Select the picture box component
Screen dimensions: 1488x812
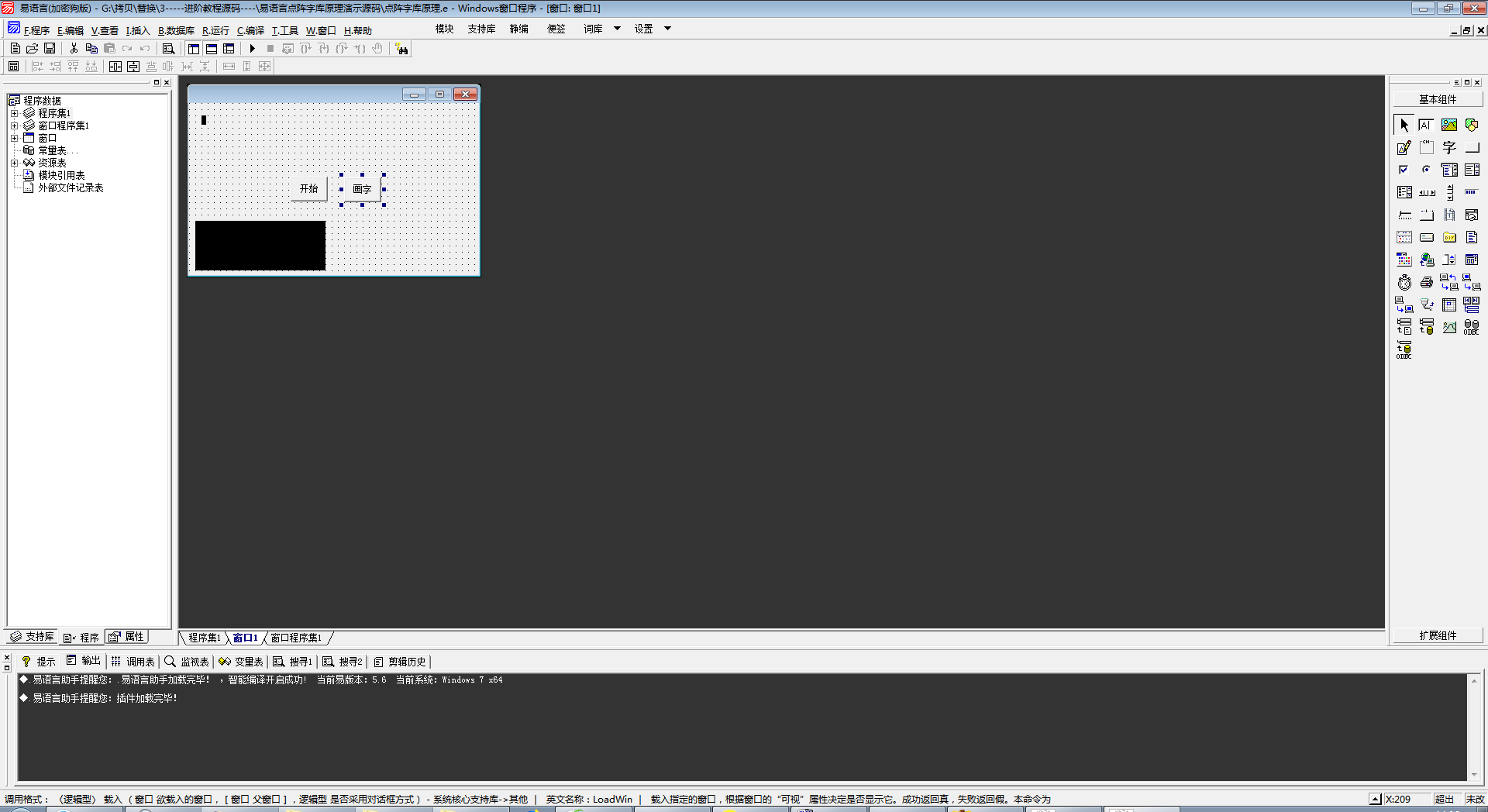tap(1449, 125)
